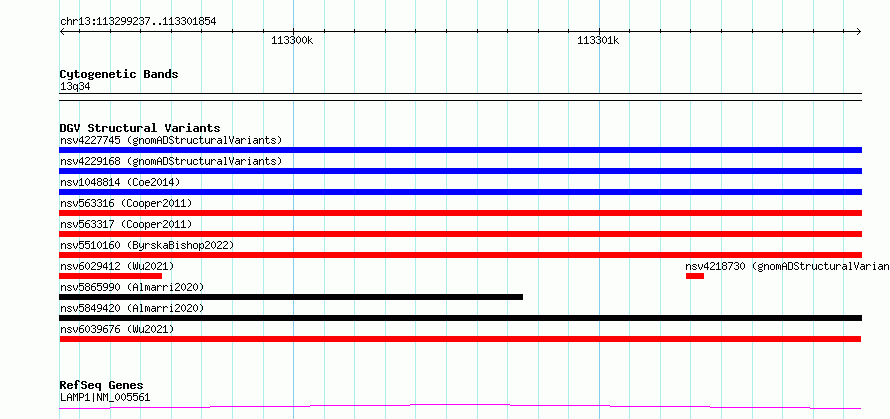Image resolution: width=890 pixels, height=419 pixels.
Task: Open the nsv6029412 (Wu2021) label
Action: pos(117,266)
